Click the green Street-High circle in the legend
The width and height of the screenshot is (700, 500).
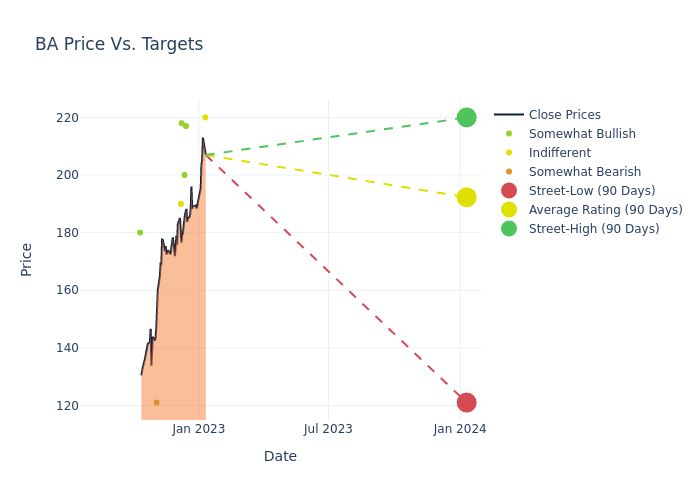509,229
